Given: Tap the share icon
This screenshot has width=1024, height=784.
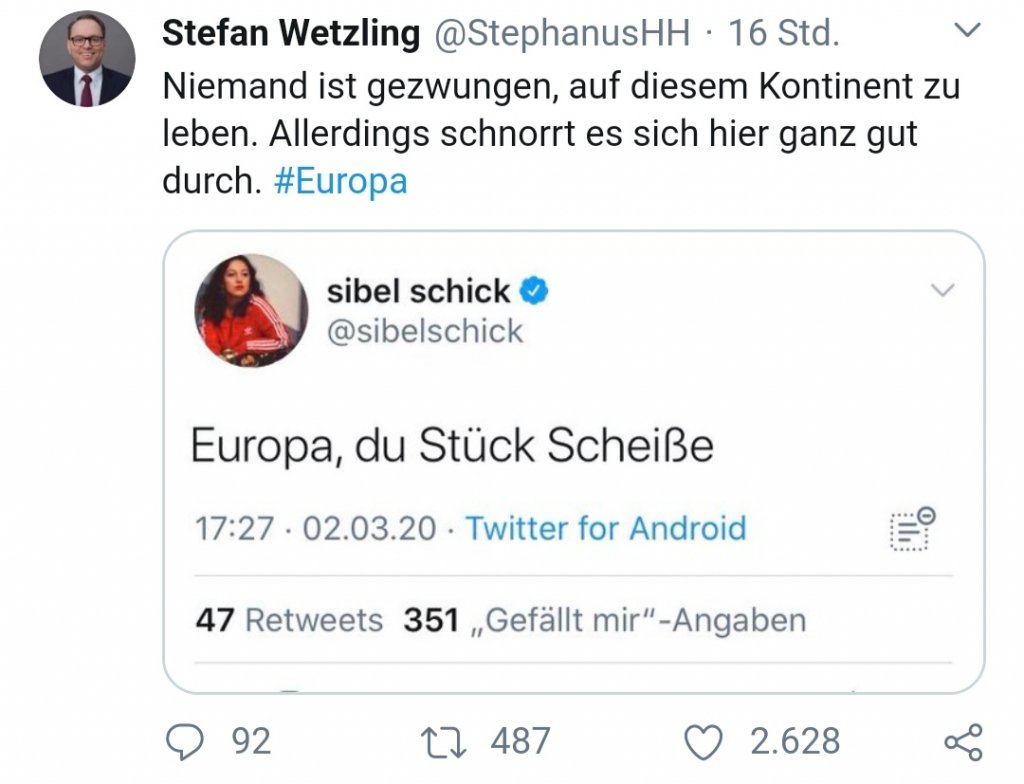Looking at the screenshot, I should click(x=963, y=741).
